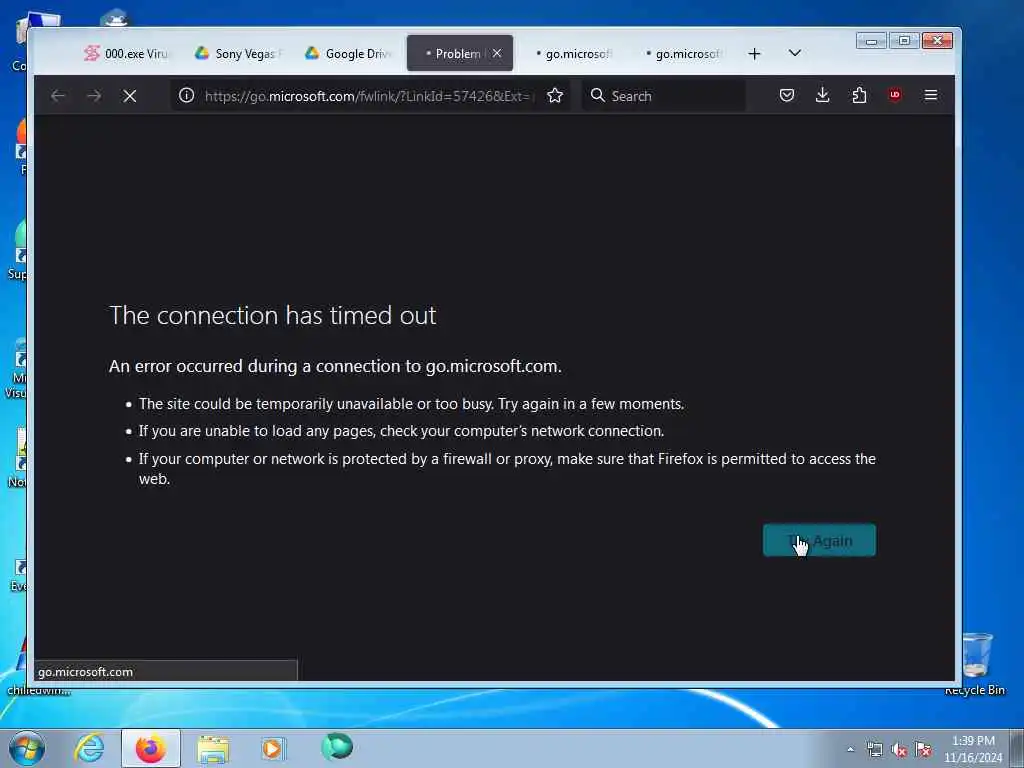Click the go.microsoft.com status bar text
Screen dimensions: 1024x768
[x=86, y=672]
